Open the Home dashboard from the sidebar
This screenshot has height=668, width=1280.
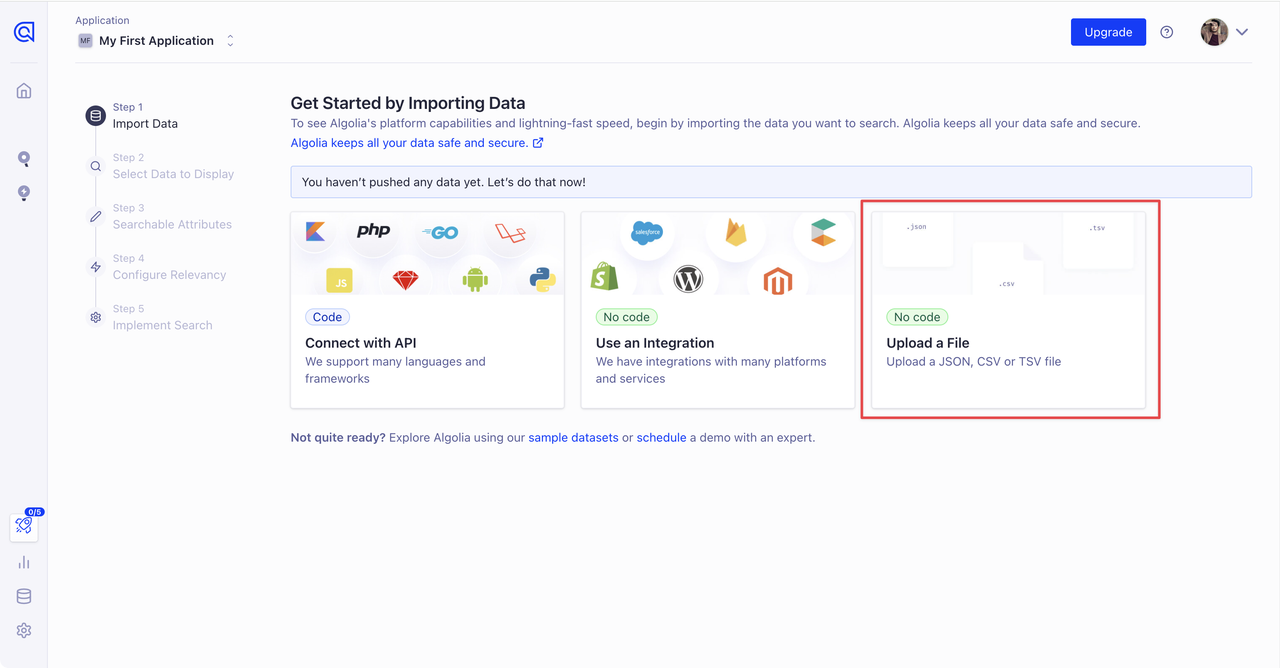23,90
